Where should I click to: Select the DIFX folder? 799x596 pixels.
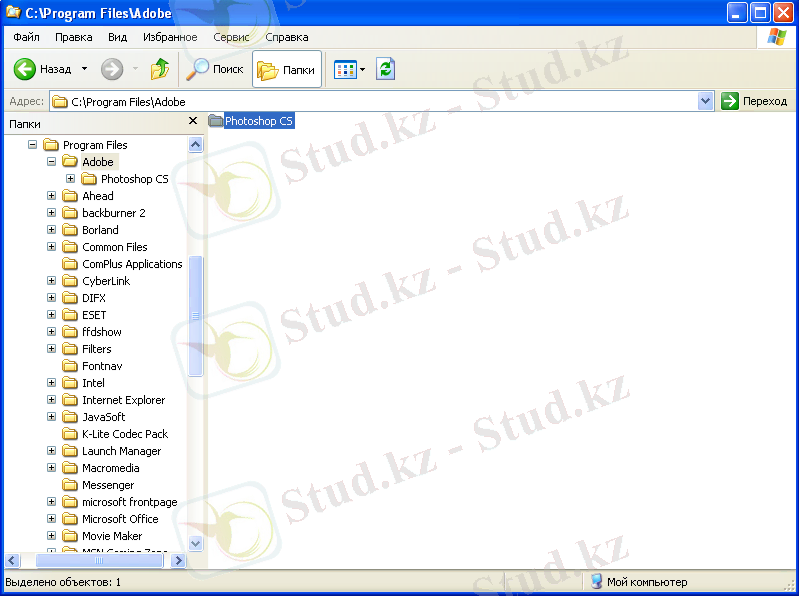click(x=94, y=298)
